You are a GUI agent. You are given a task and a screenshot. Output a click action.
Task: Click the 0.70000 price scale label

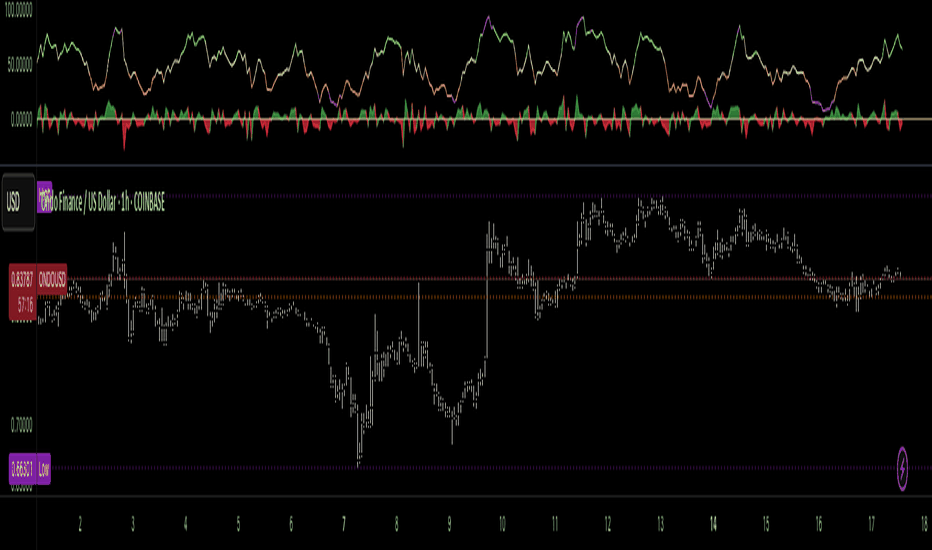(x=21, y=425)
